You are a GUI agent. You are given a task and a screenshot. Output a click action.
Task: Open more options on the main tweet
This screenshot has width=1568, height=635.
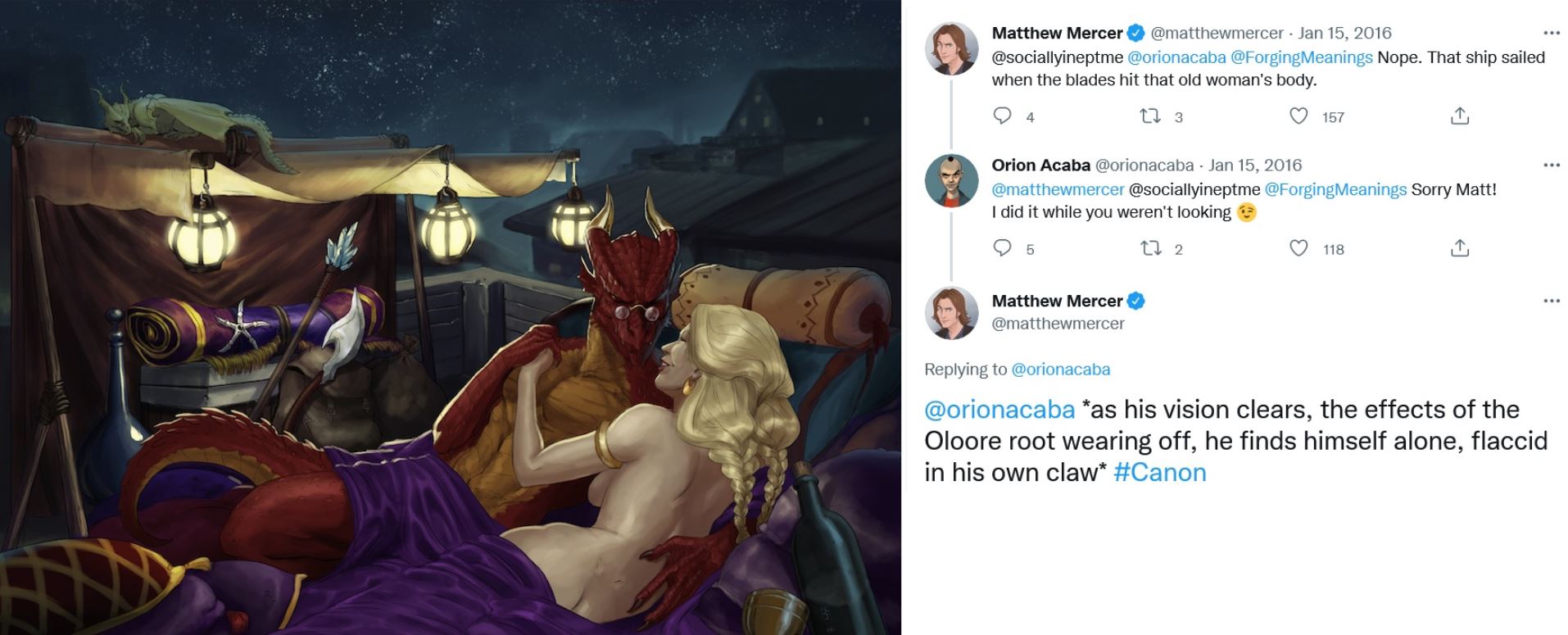(1551, 302)
